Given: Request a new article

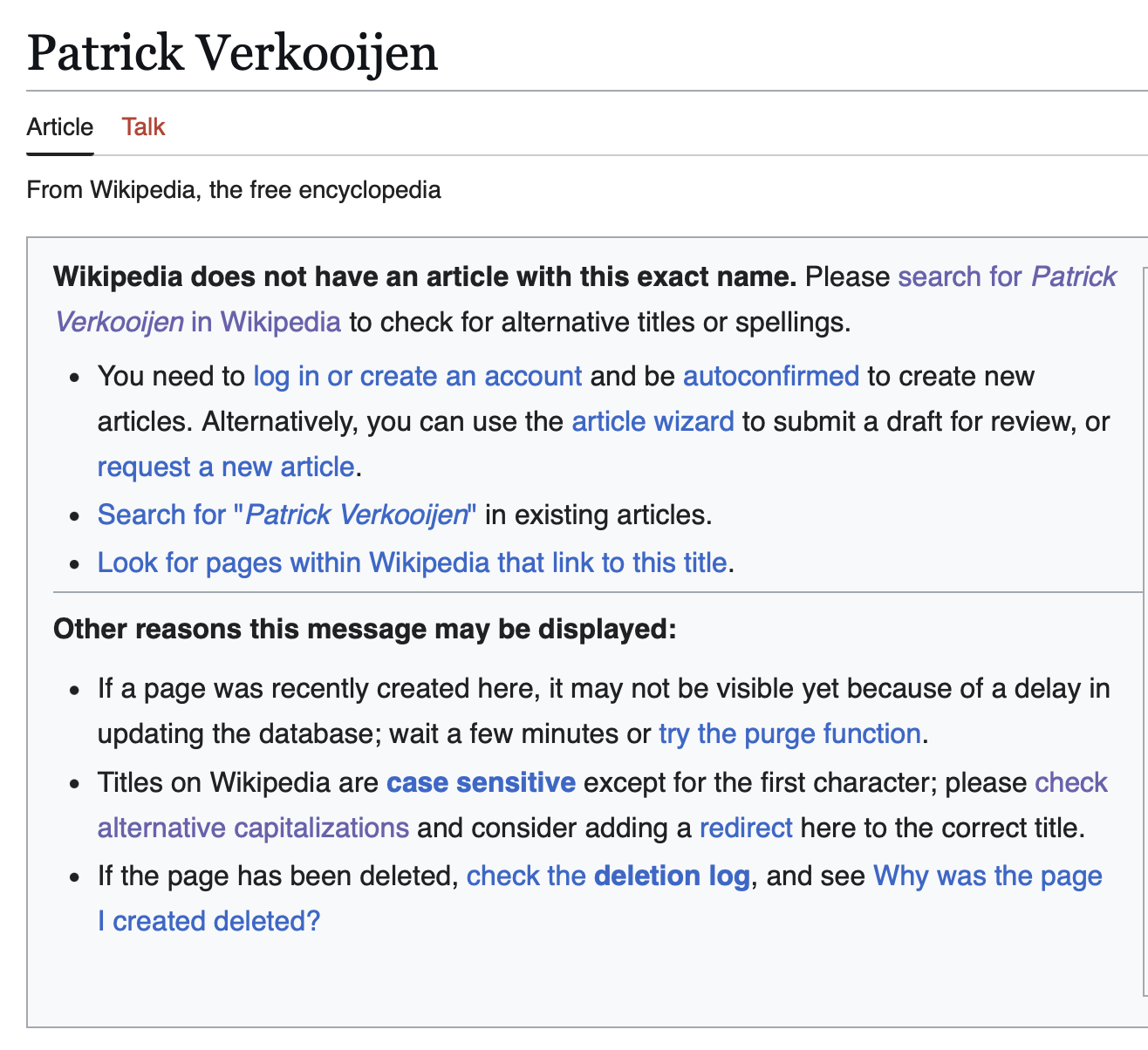Looking at the screenshot, I should (225, 467).
